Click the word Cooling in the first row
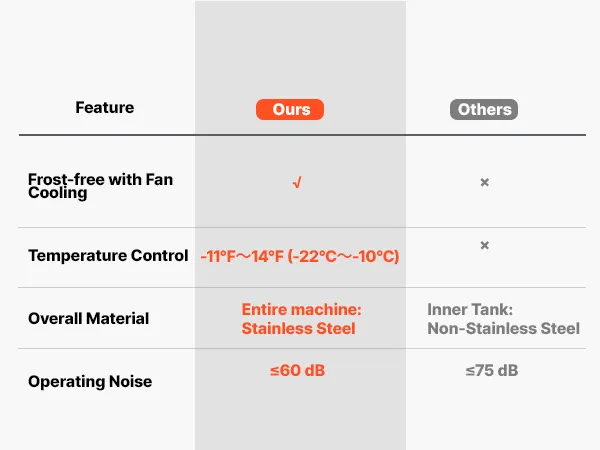 tap(58, 194)
